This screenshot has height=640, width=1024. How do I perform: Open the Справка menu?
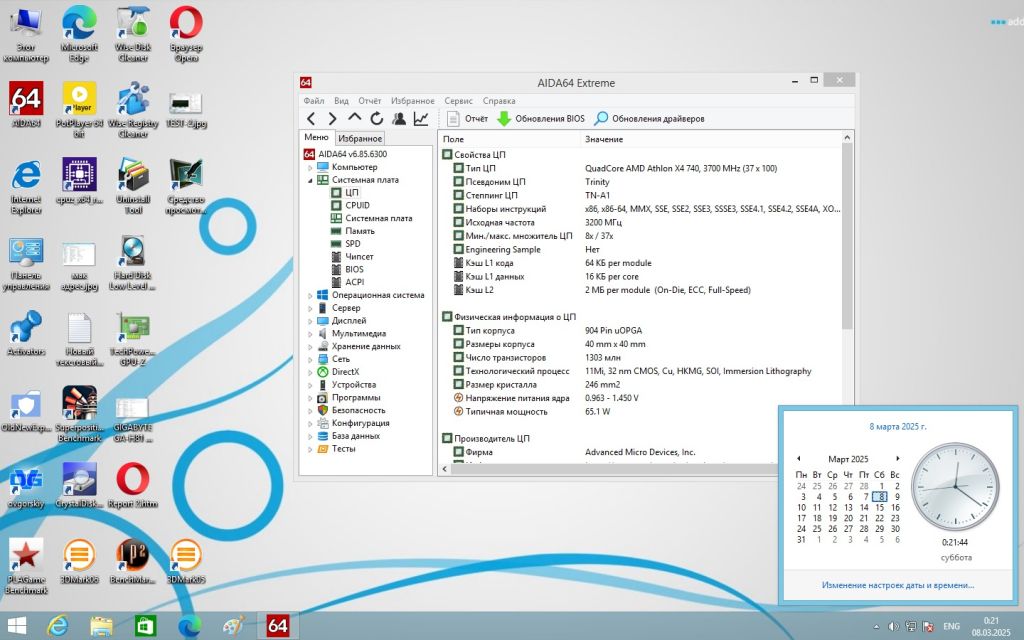click(500, 101)
